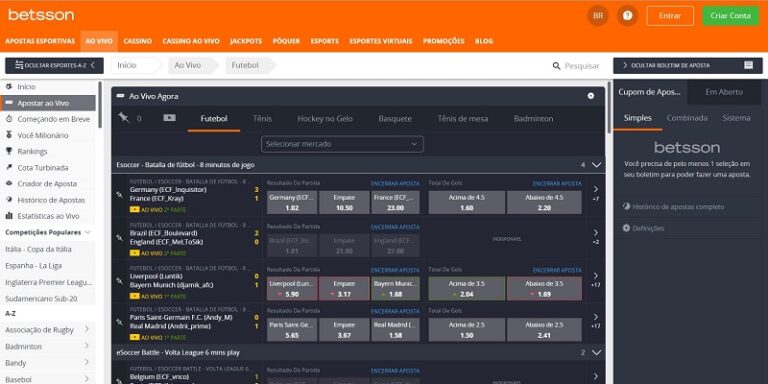Click the Entrar login button
This screenshot has height=384, width=768.
tap(670, 16)
